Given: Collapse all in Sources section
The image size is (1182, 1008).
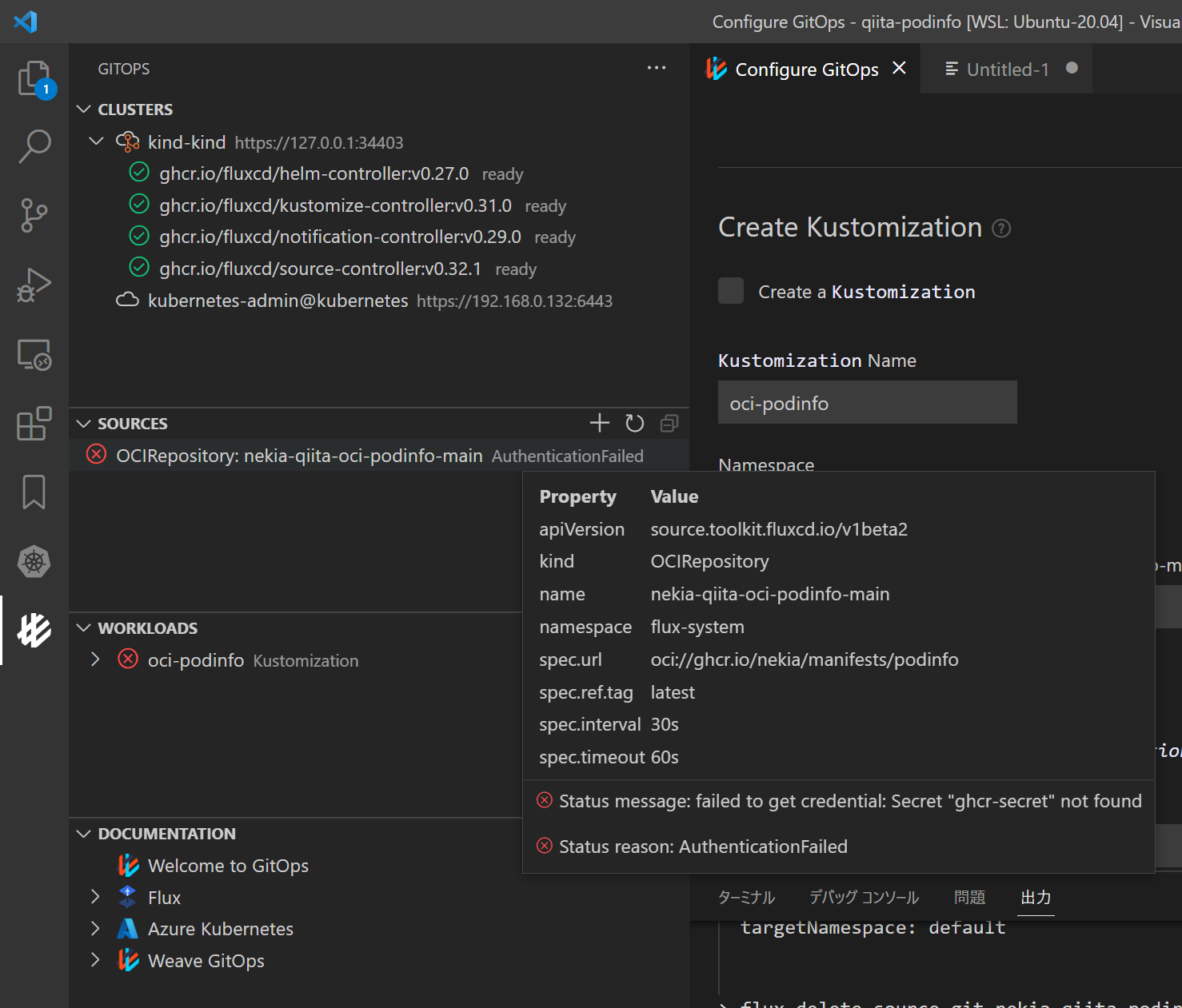Looking at the screenshot, I should coord(669,423).
